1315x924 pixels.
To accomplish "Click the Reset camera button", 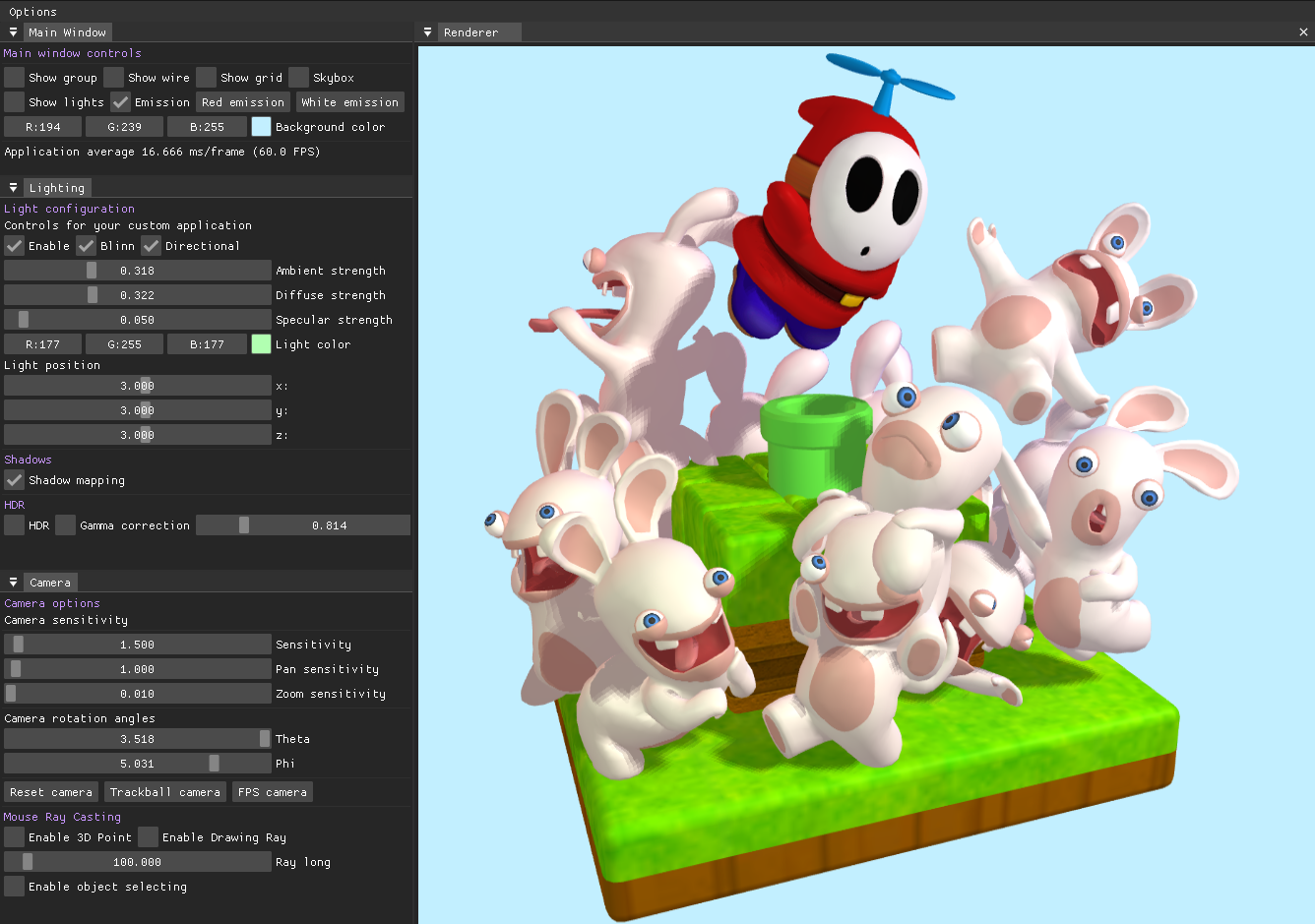I will click(51, 792).
